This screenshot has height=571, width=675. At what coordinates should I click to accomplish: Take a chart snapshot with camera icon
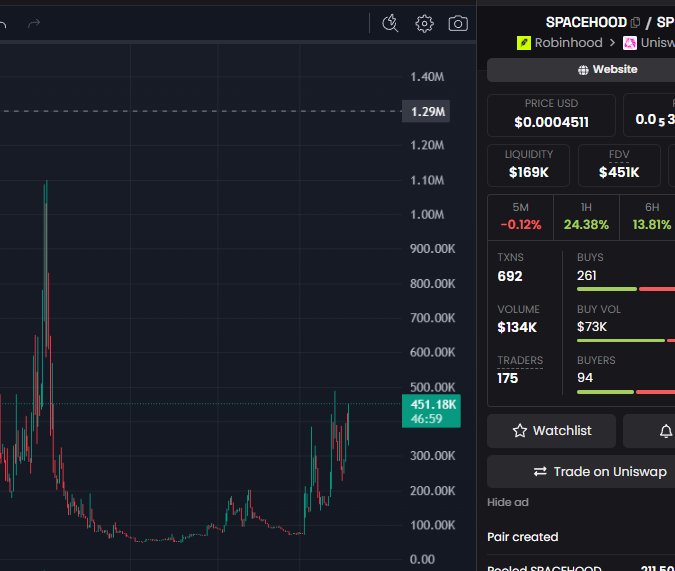click(458, 24)
